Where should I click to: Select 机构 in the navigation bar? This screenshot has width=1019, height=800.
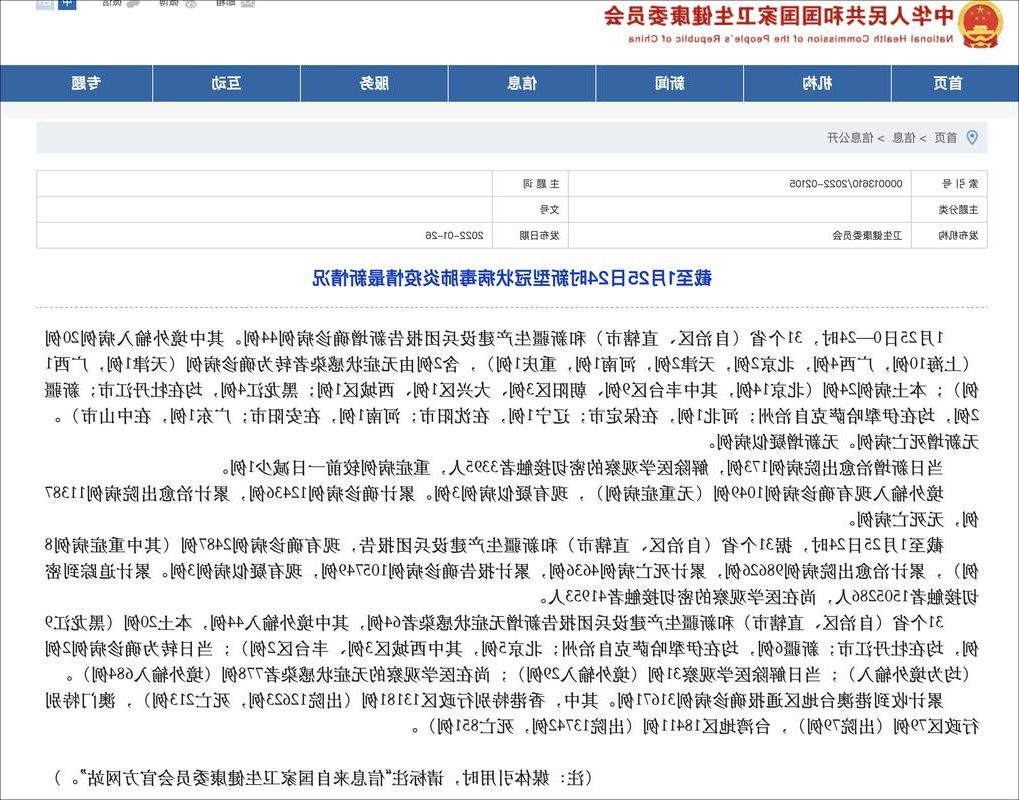point(817,84)
